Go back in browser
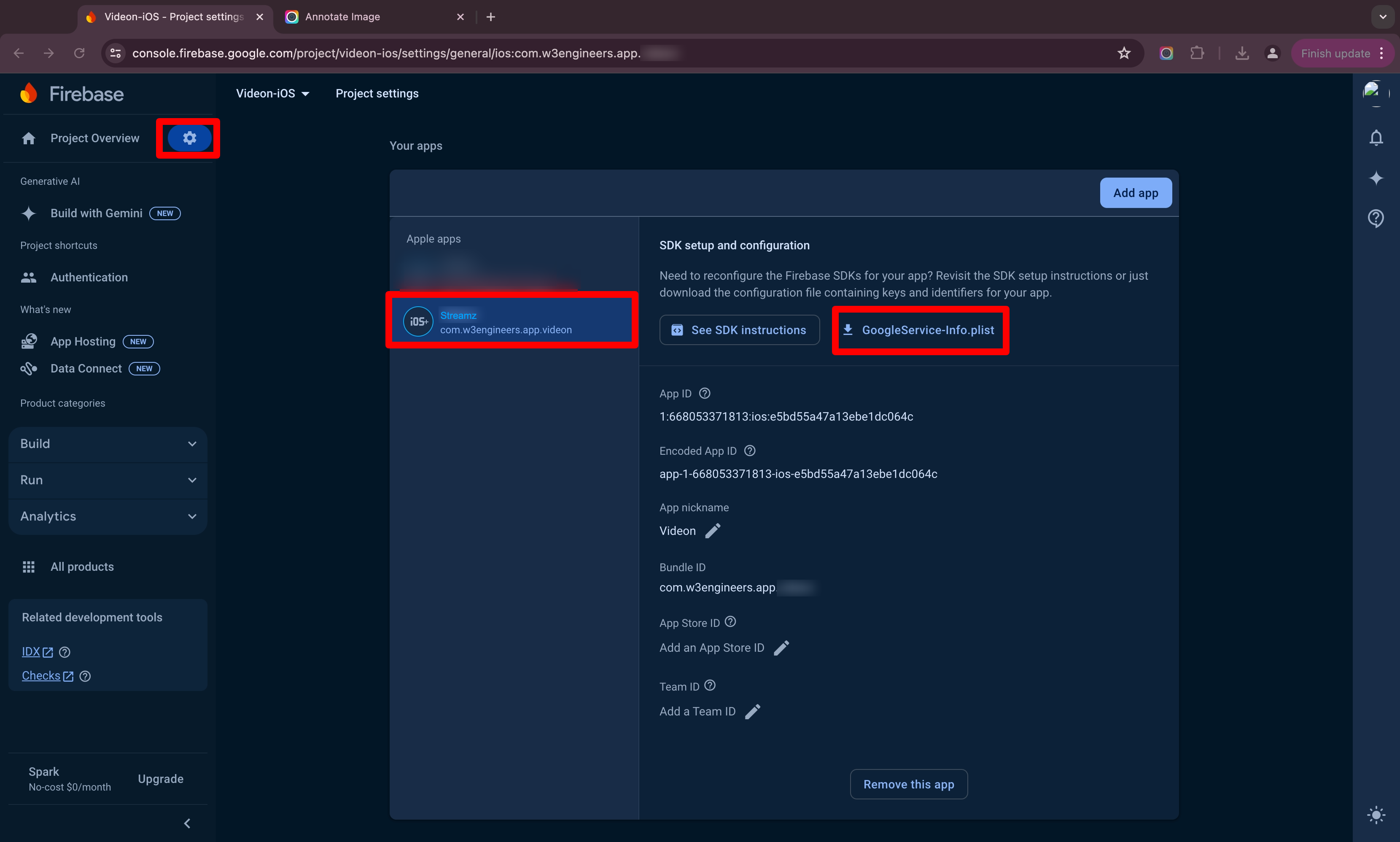 point(19,53)
